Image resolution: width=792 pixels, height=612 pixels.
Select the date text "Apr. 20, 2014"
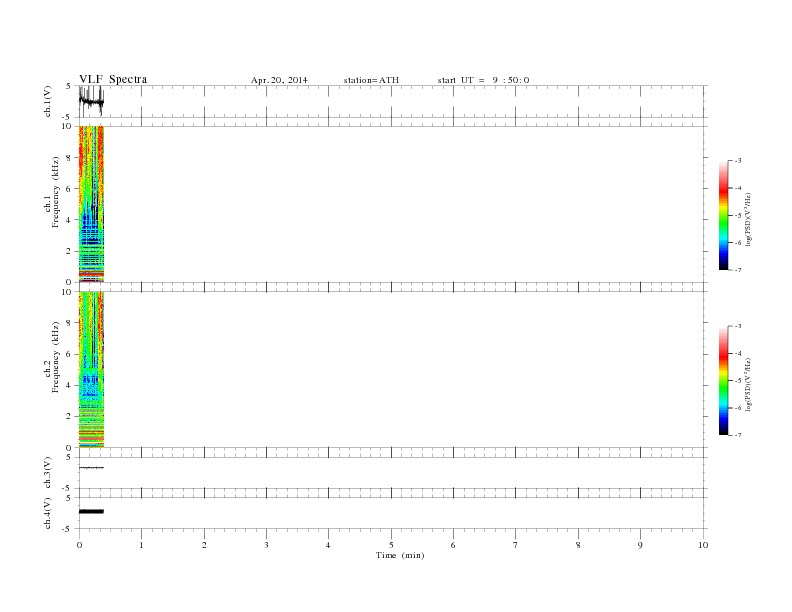click(x=279, y=80)
